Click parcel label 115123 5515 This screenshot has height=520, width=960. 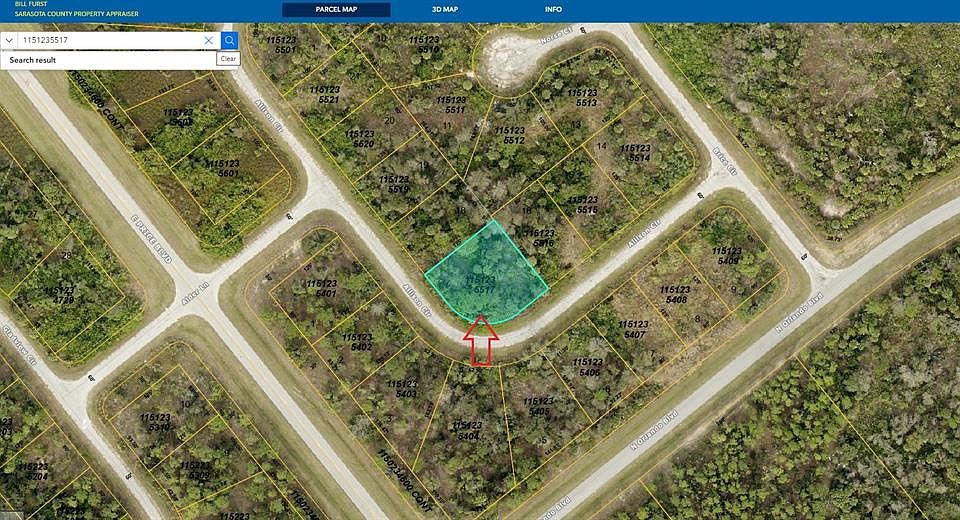pyautogui.click(x=583, y=205)
